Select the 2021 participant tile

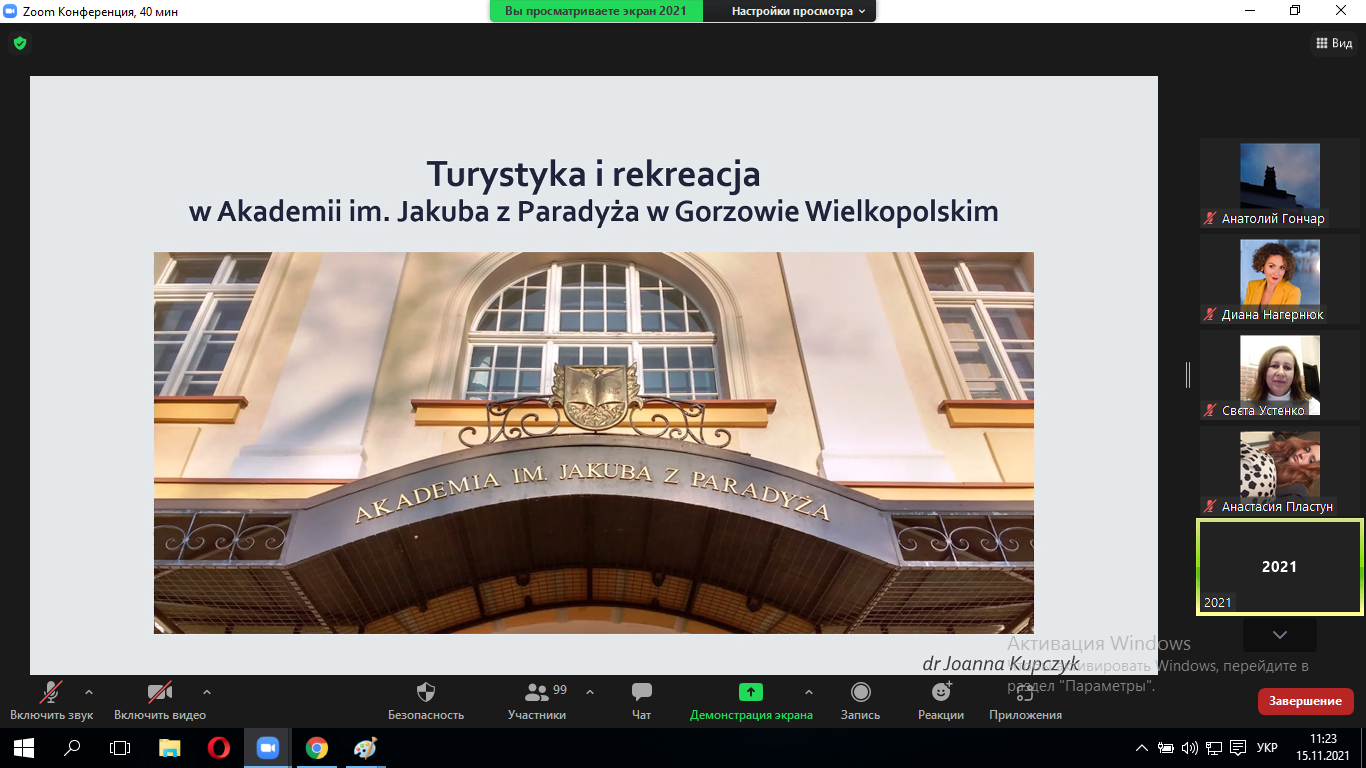click(1280, 566)
